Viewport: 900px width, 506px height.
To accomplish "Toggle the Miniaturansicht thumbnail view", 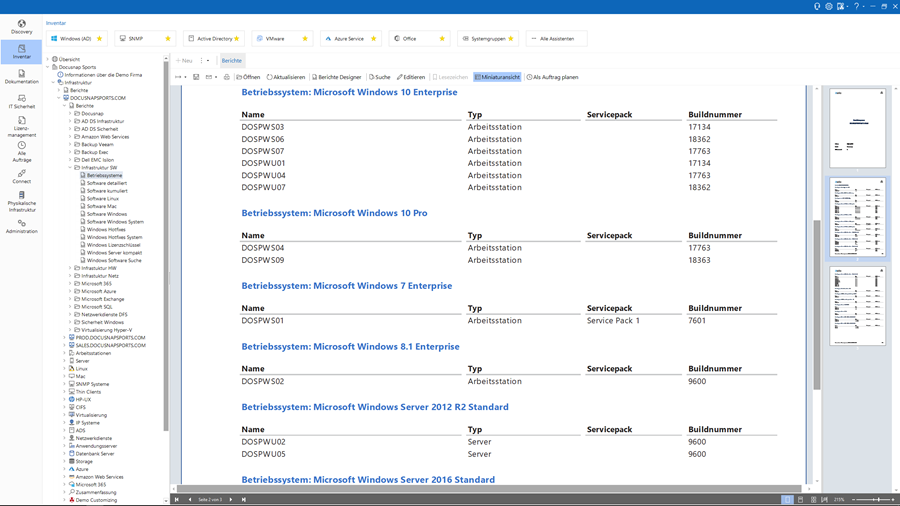I will pyautogui.click(x=497, y=77).
